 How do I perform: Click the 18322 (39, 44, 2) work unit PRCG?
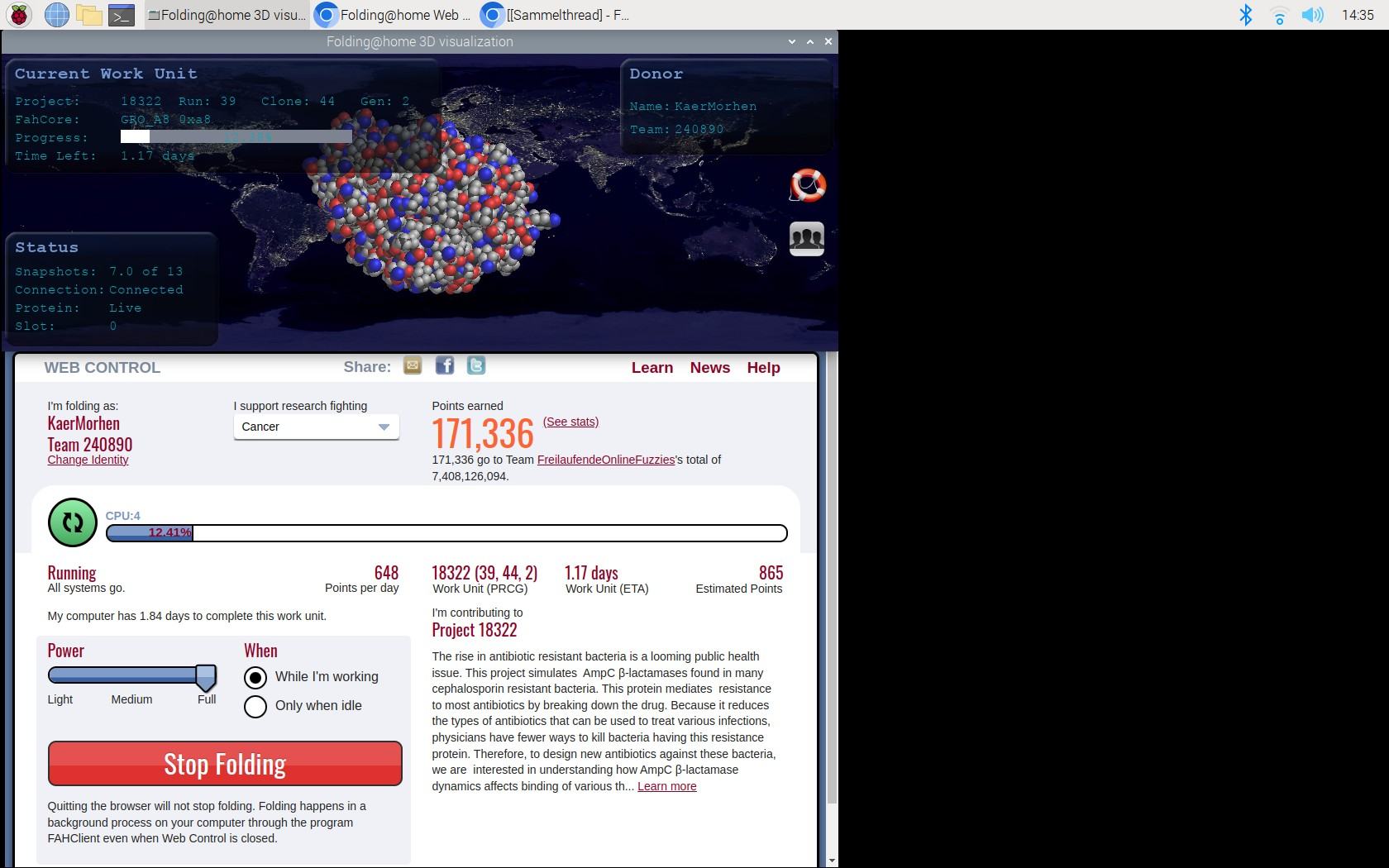click(x=484, y=573)
